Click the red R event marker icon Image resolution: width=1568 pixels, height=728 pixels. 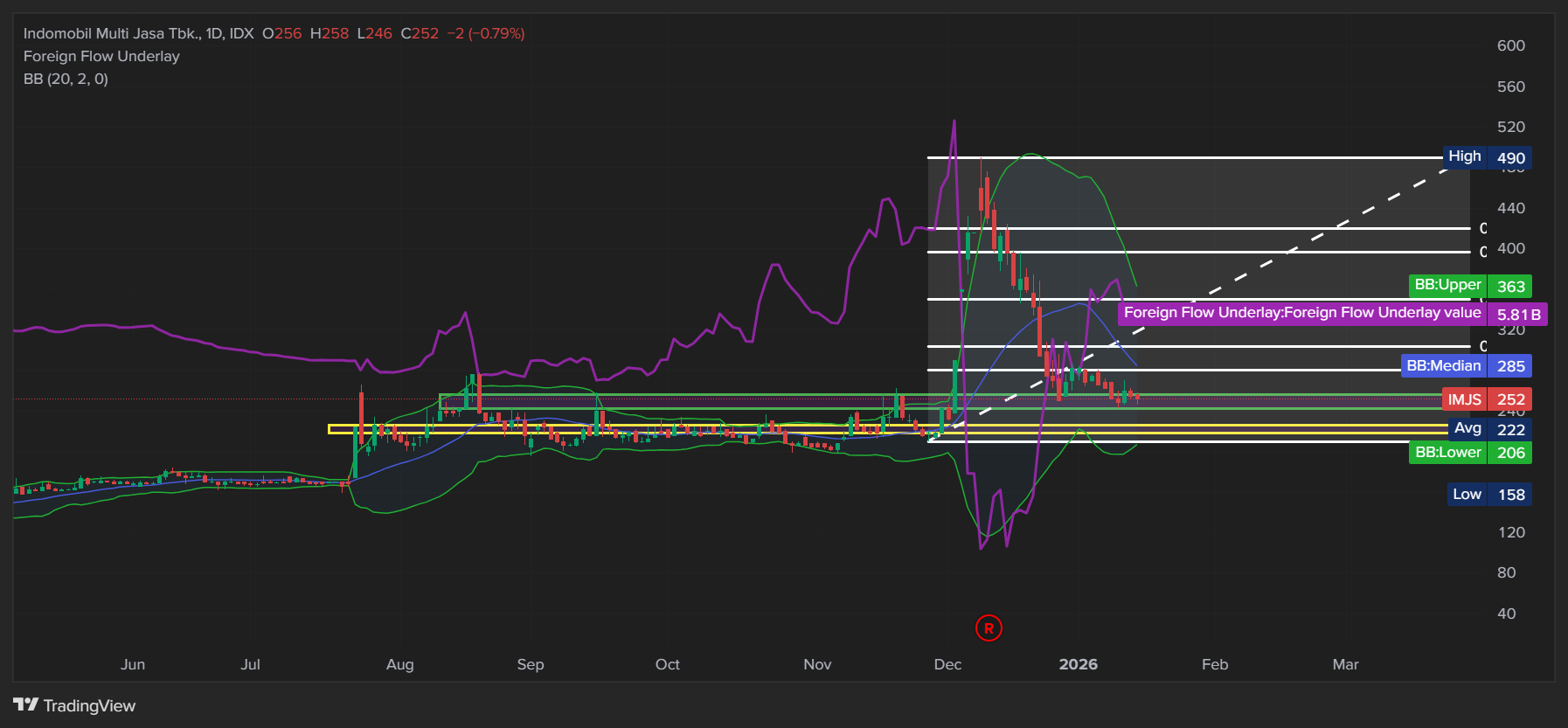[989, 627]
